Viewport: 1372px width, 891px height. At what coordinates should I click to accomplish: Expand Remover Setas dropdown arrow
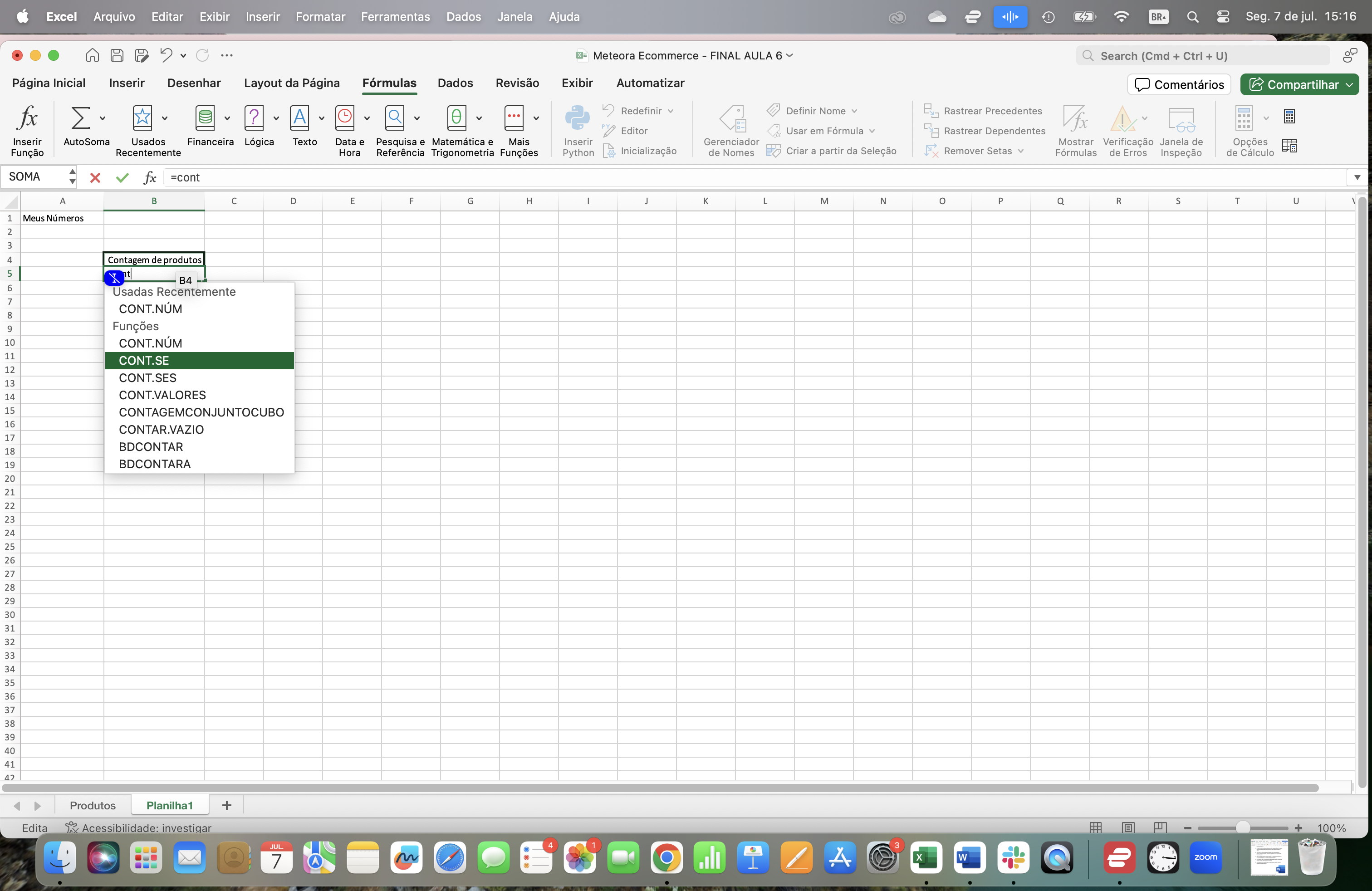coord(1021,151)
